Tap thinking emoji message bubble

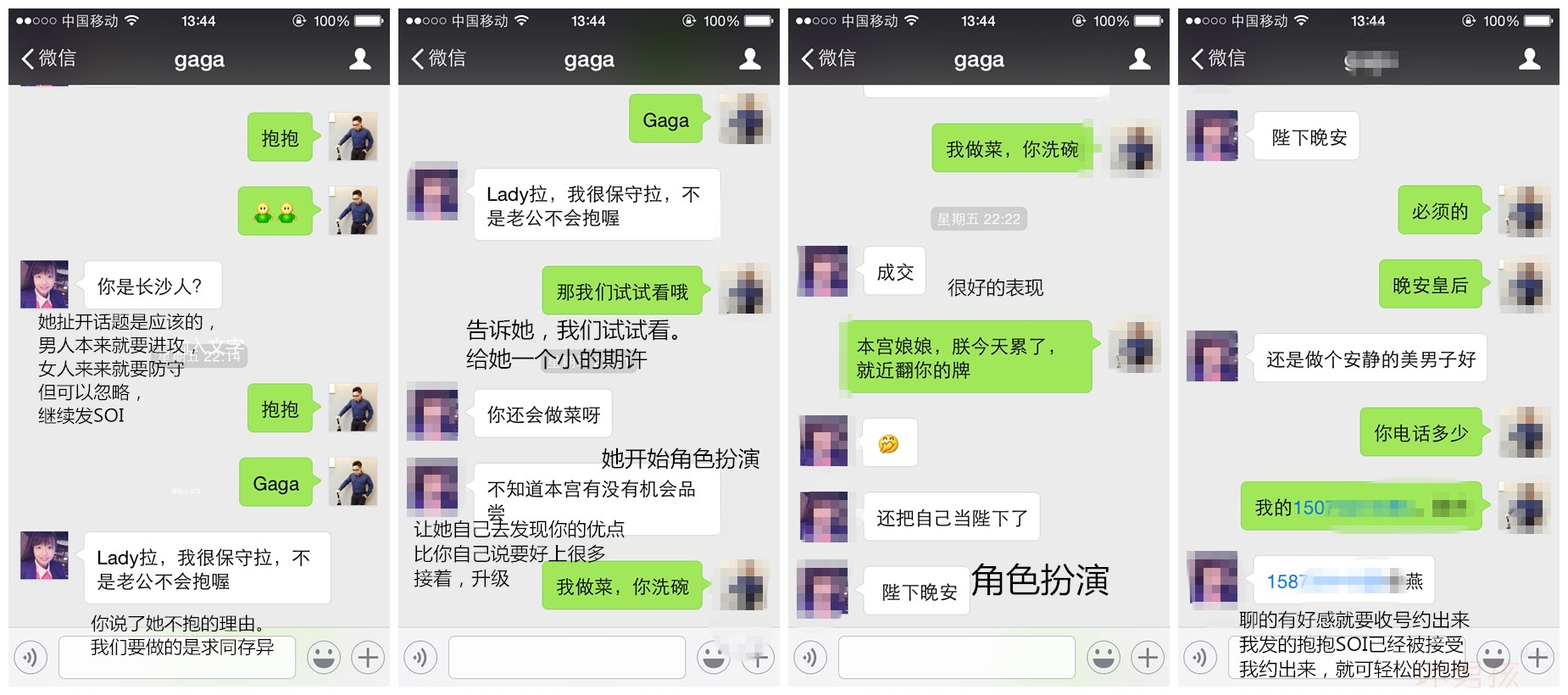[x=891, y=442]
